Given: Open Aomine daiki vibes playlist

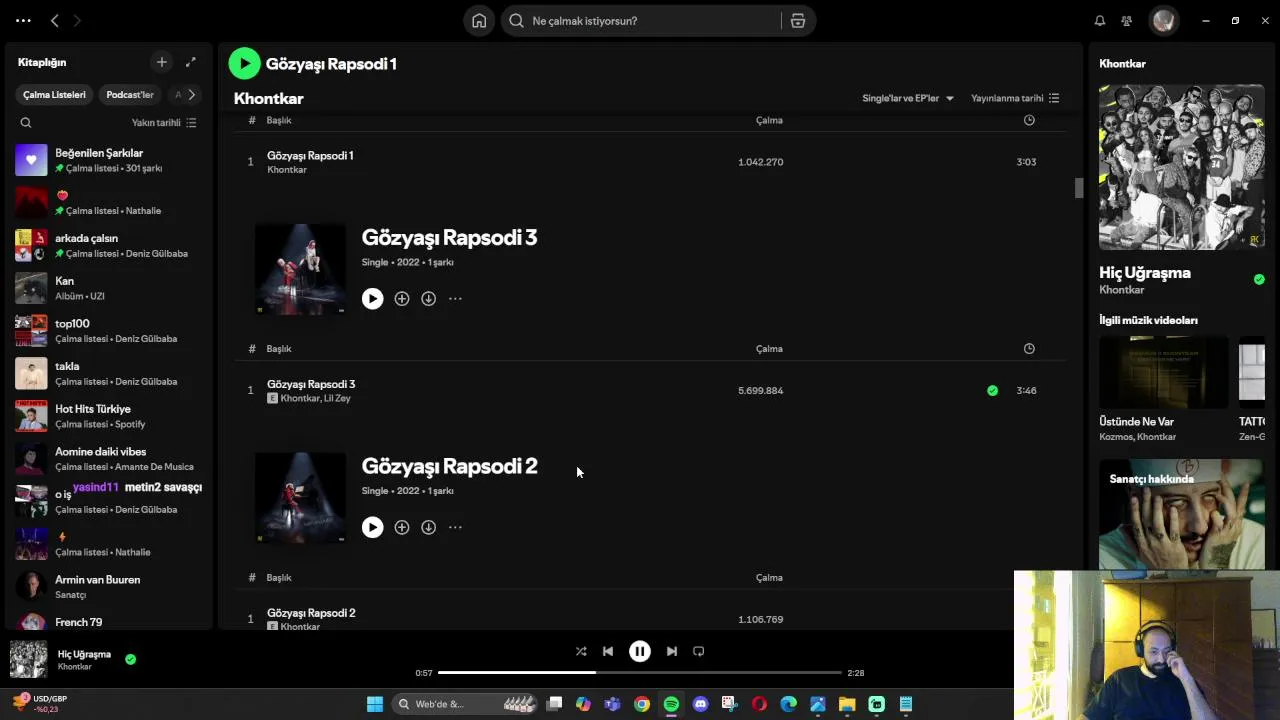Looking at the screenshot, I should (x=110, y=459).
